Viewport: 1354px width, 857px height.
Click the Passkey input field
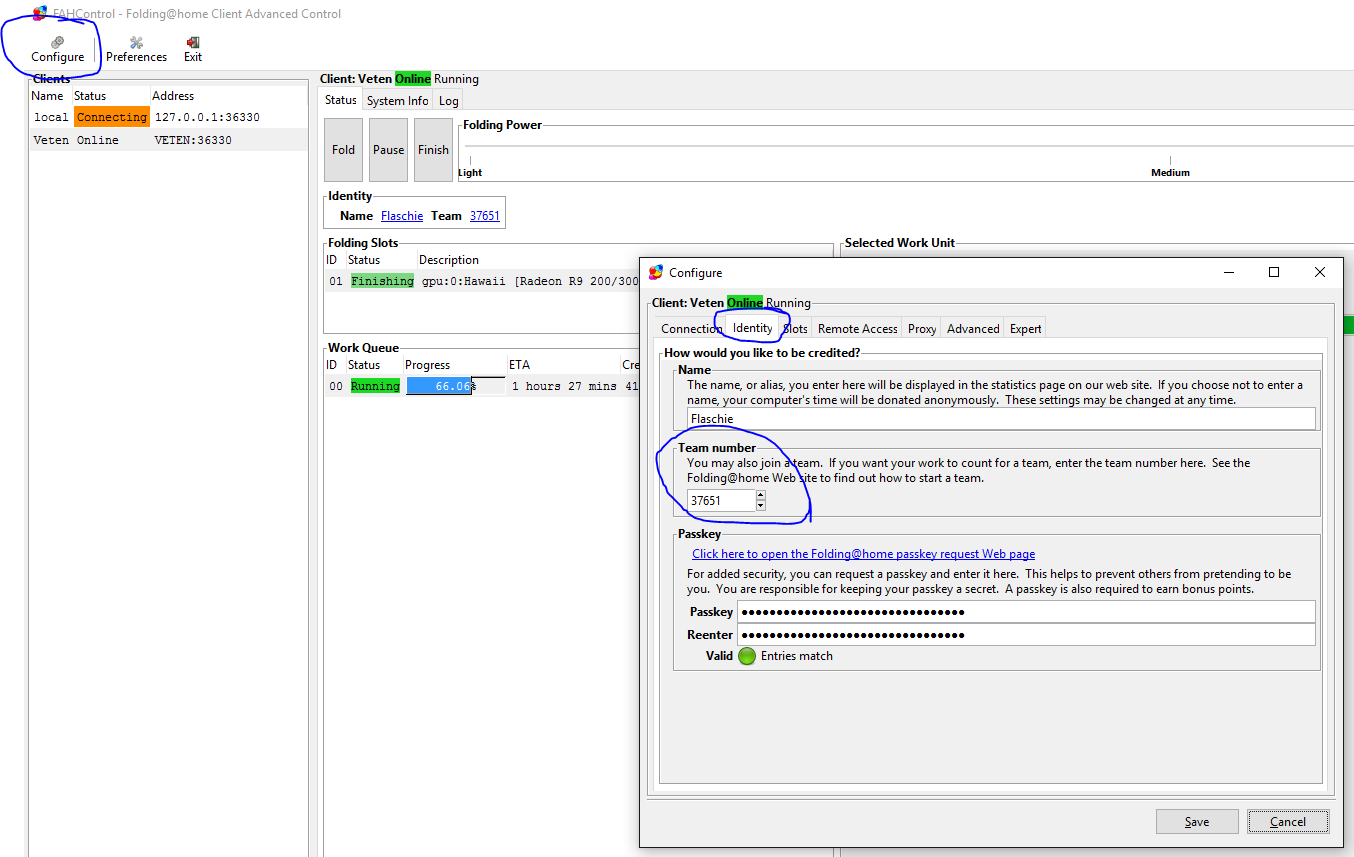coord(1026,612)
